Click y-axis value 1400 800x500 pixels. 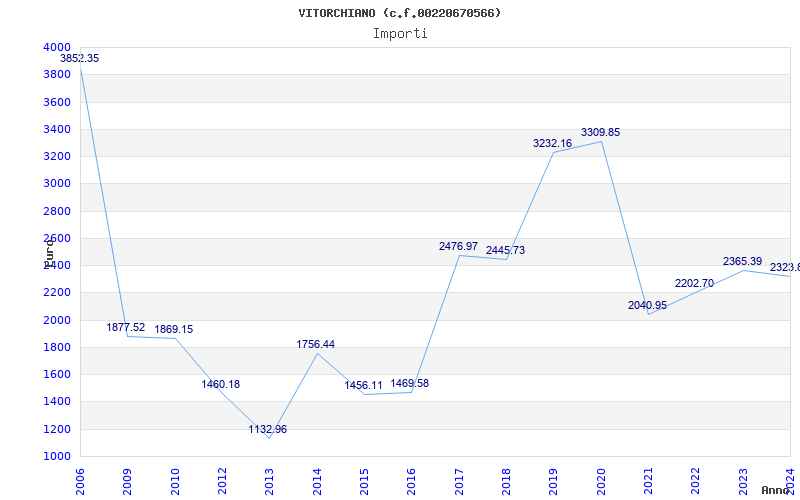pyautogui.click(x=57, y=402)
